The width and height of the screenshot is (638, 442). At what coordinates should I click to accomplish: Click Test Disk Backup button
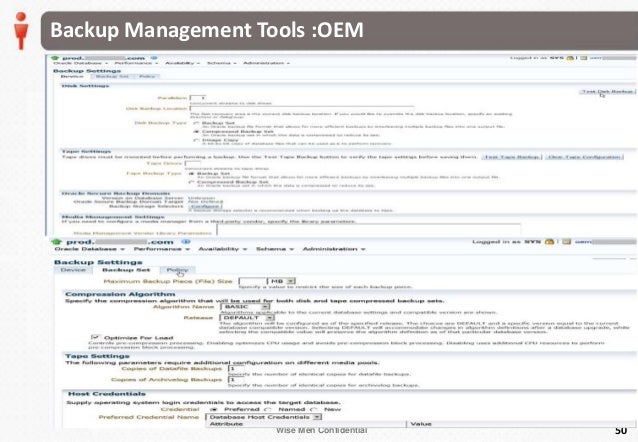pyautogui.click(x=607, y=92)
